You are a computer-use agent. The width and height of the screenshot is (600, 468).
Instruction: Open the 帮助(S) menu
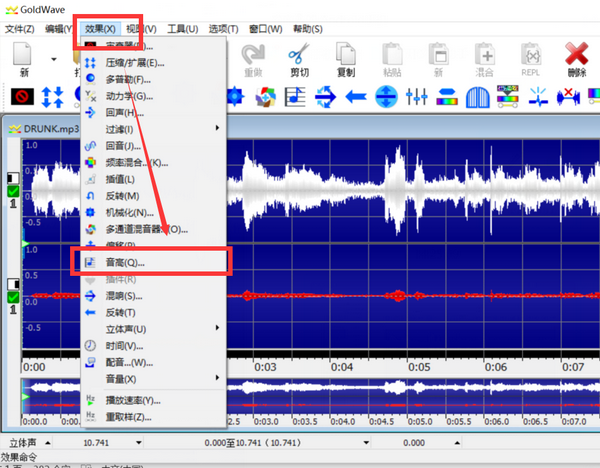[308, 29]
